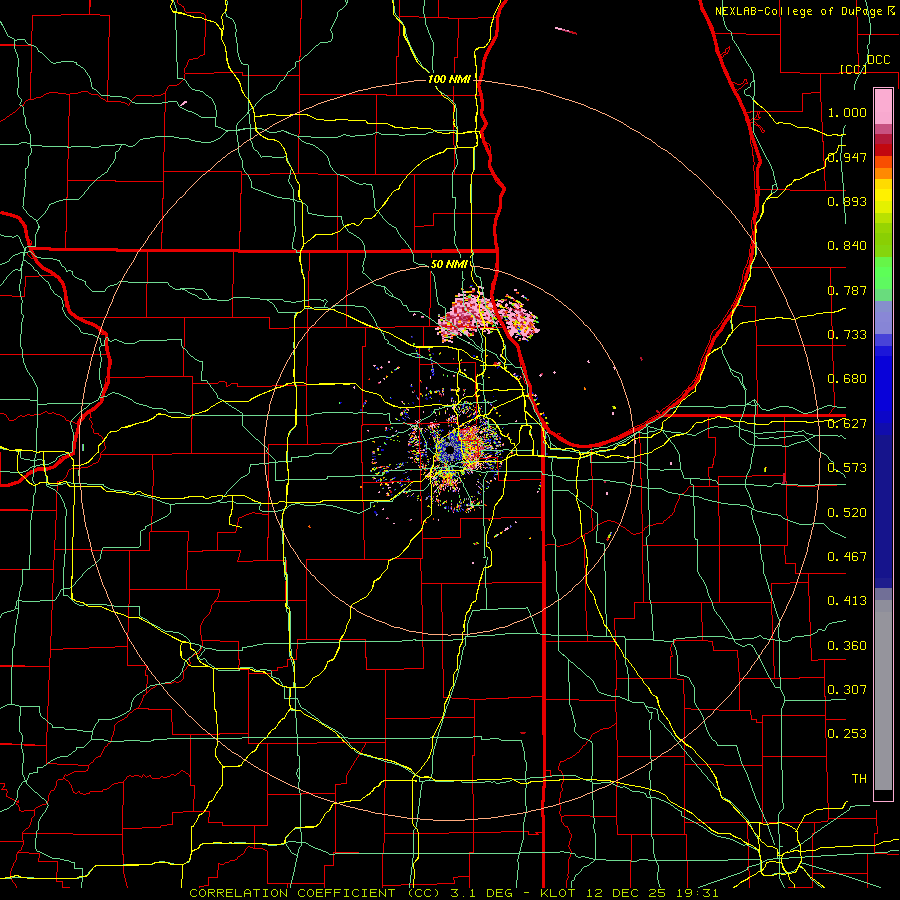Click the TH threshold label
The width and height of the screenshot is (900, 900).
(859, 779)
